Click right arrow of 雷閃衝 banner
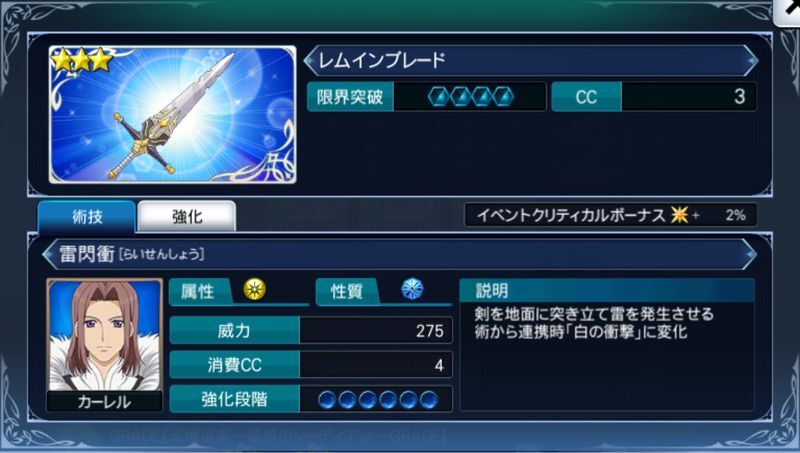This screenshot has height=453, width=800. 750,254
